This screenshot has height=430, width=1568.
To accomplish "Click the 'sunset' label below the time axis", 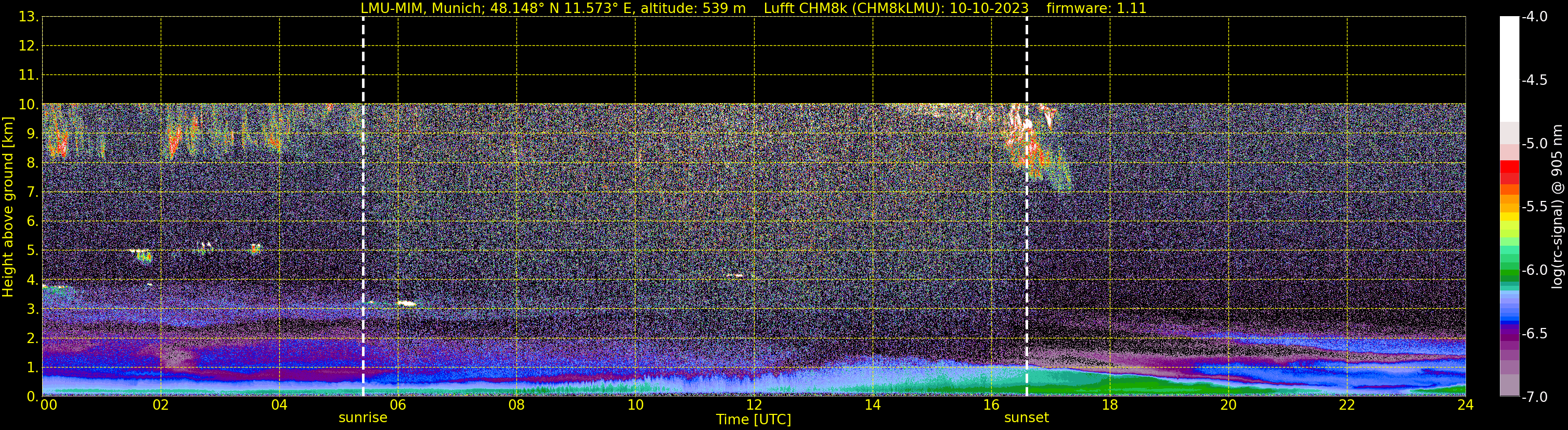I will click(1026, 418).
